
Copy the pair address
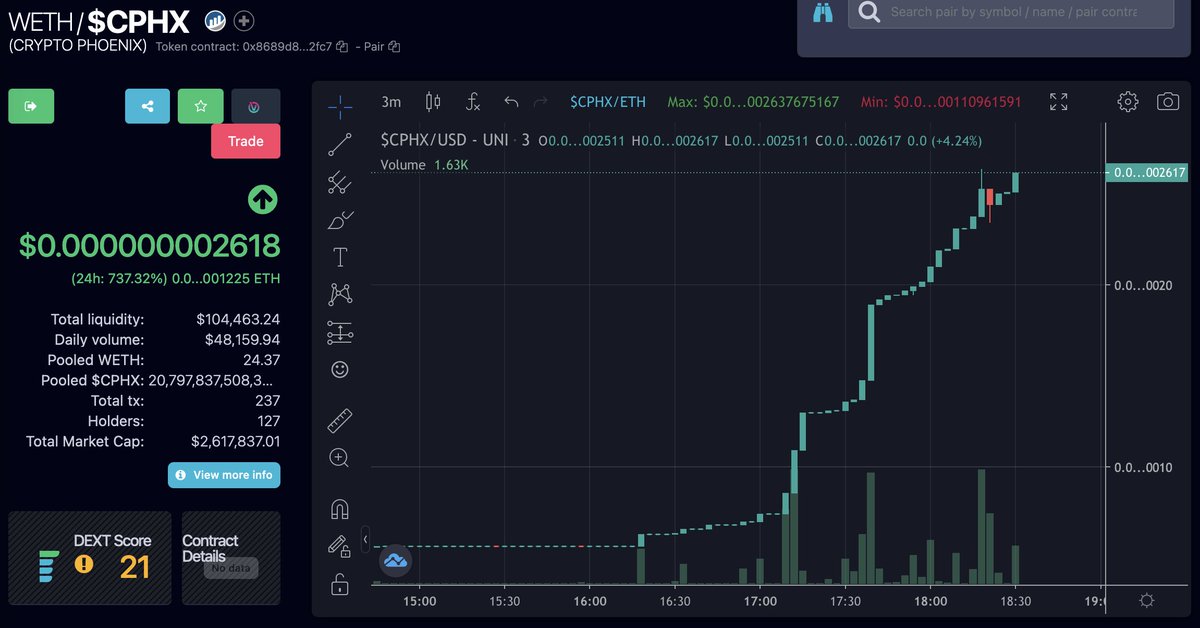[x=394, y=46]
